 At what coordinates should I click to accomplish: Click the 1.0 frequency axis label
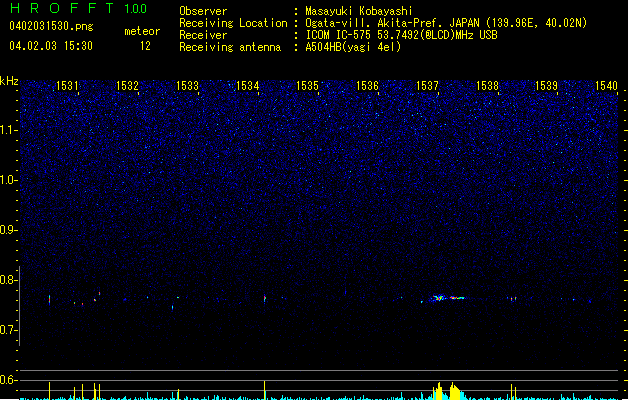pyautogui.click(x=9, y=180)
